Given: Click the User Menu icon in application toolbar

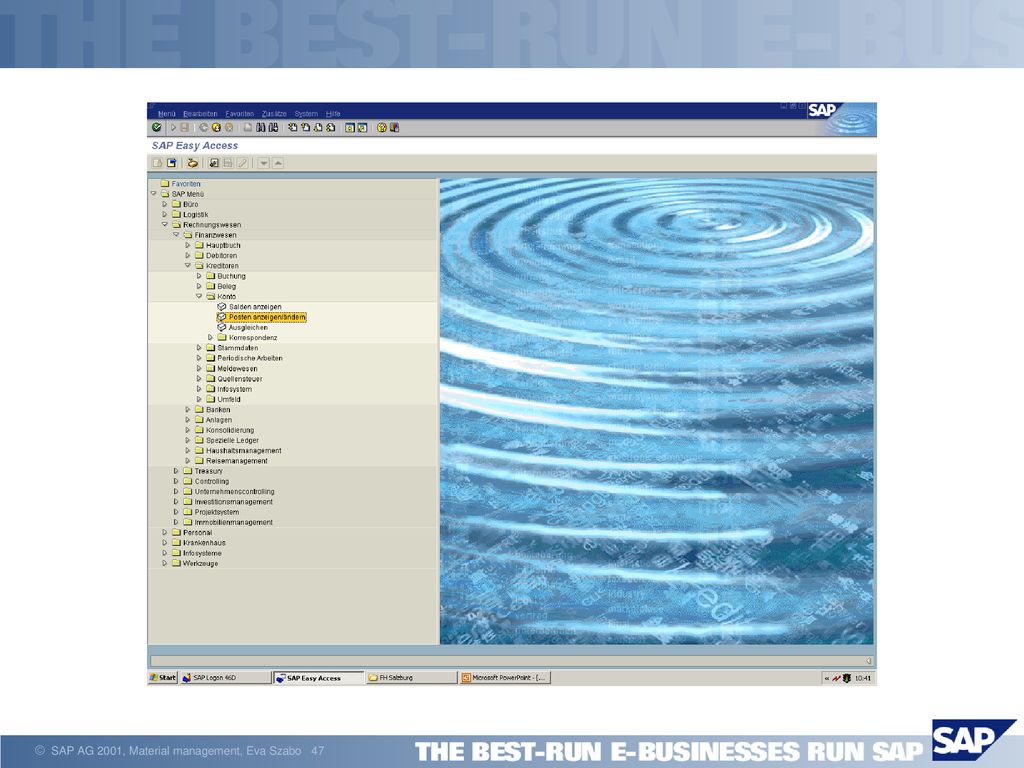Looking at the screenshot, I should click(x=157, y=163).
